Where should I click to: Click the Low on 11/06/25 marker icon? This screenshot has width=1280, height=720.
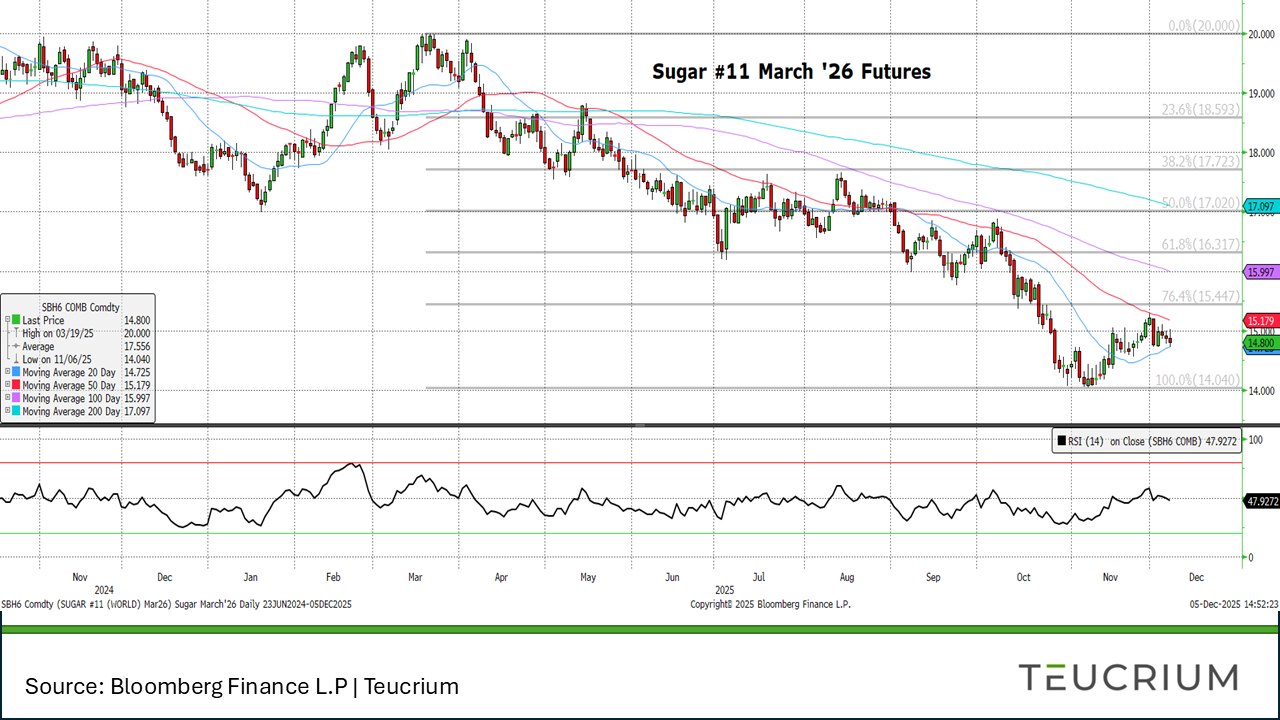click(16, 360)
